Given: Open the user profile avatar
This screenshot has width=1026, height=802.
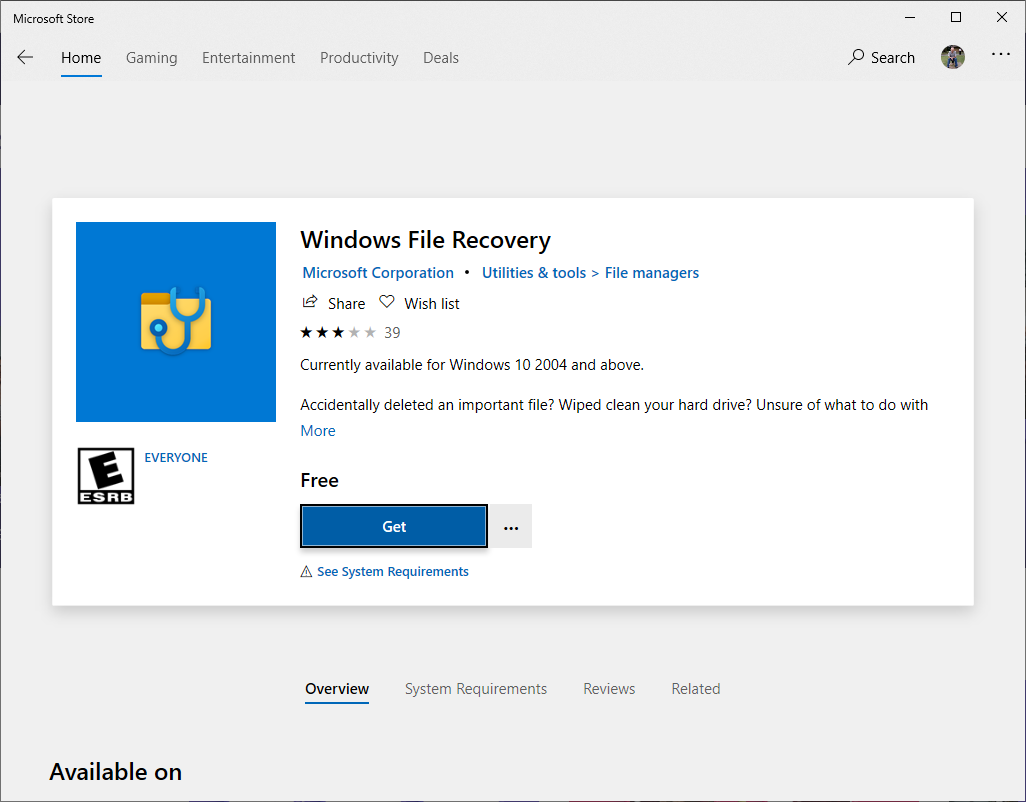Looking at the screenshot, I should [953, 58].
